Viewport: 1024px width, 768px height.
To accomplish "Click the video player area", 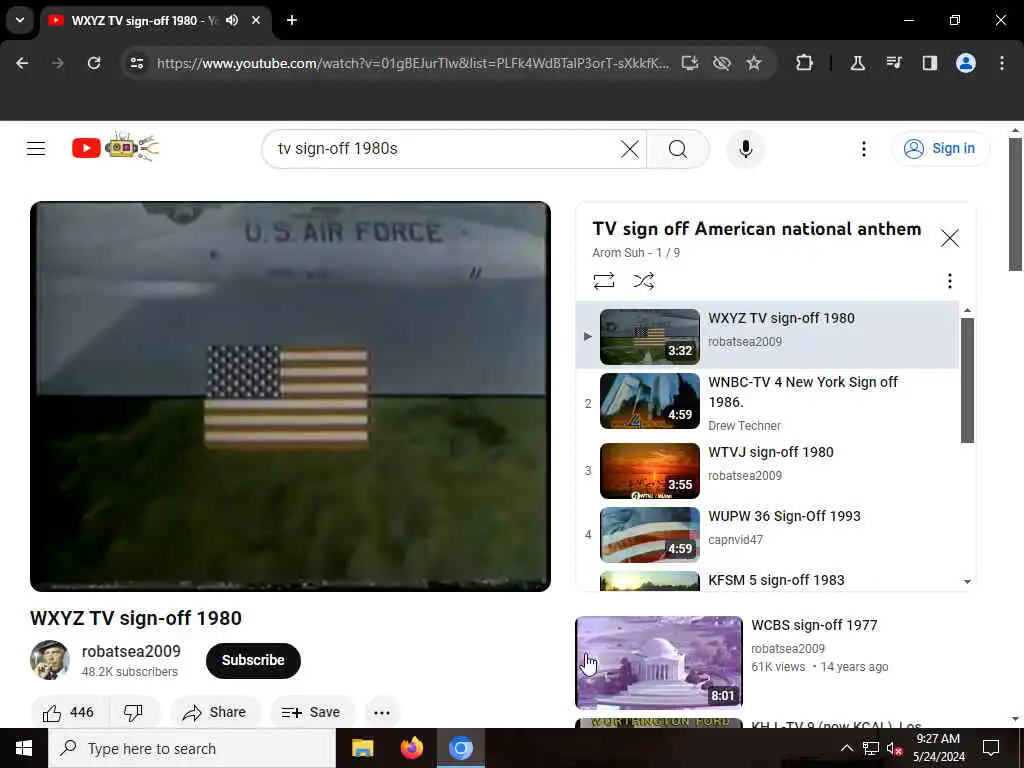I will pyautogui.click(x=290, y=396).
